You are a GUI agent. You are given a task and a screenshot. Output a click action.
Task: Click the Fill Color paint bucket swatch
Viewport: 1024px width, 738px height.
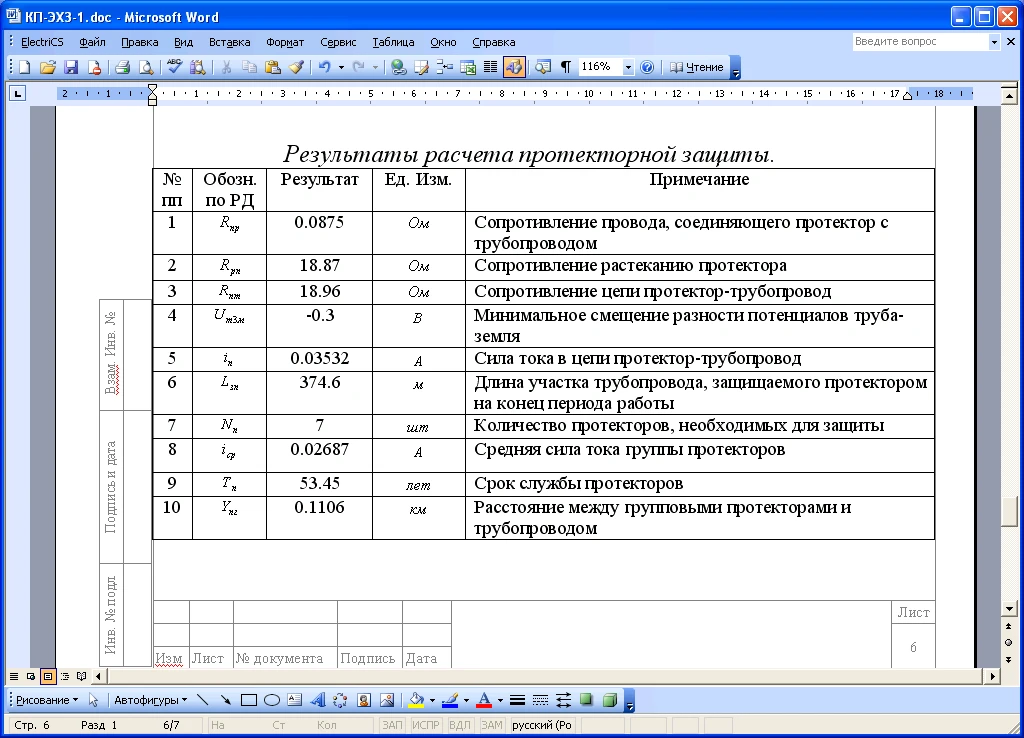417,700
